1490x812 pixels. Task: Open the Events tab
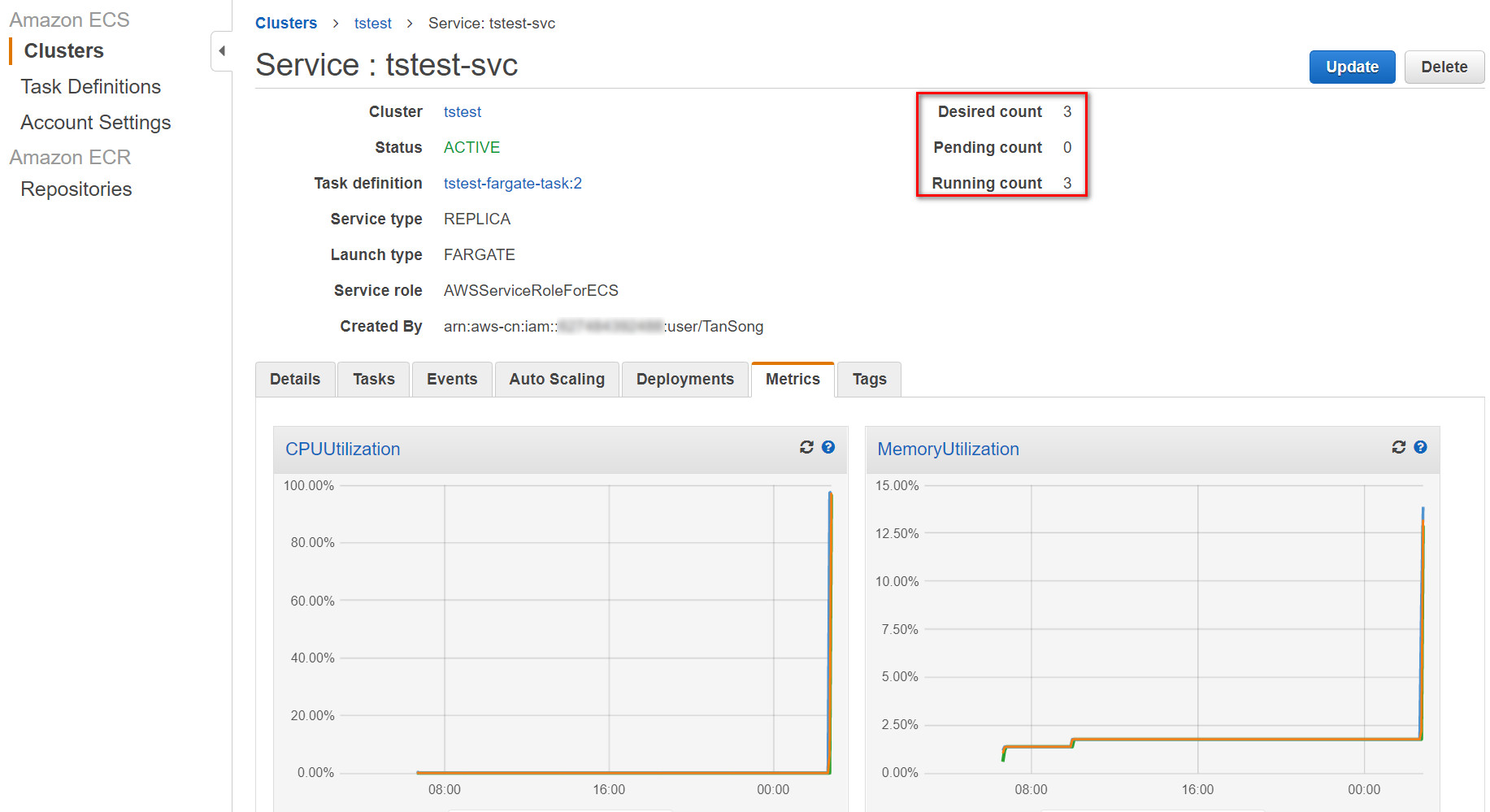point(452,380)
